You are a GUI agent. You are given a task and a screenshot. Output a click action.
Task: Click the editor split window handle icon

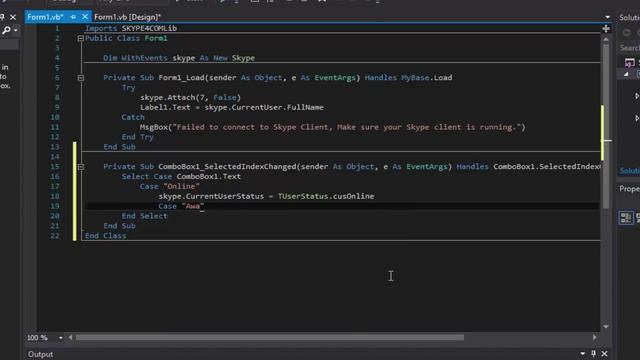coord(606,29)
